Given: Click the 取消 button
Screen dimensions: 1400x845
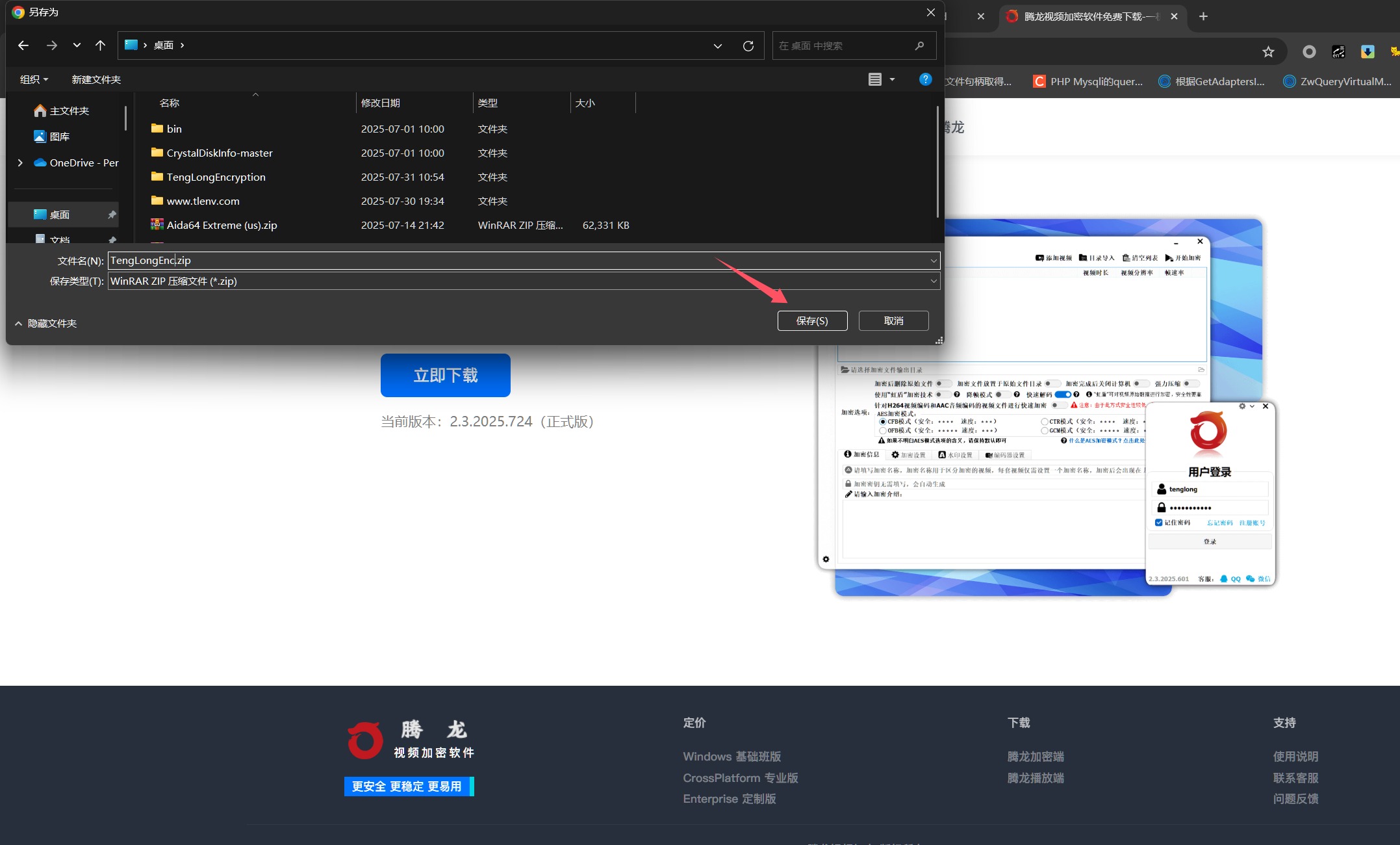Looking at the screenshot, I should [x=893, y=320].
